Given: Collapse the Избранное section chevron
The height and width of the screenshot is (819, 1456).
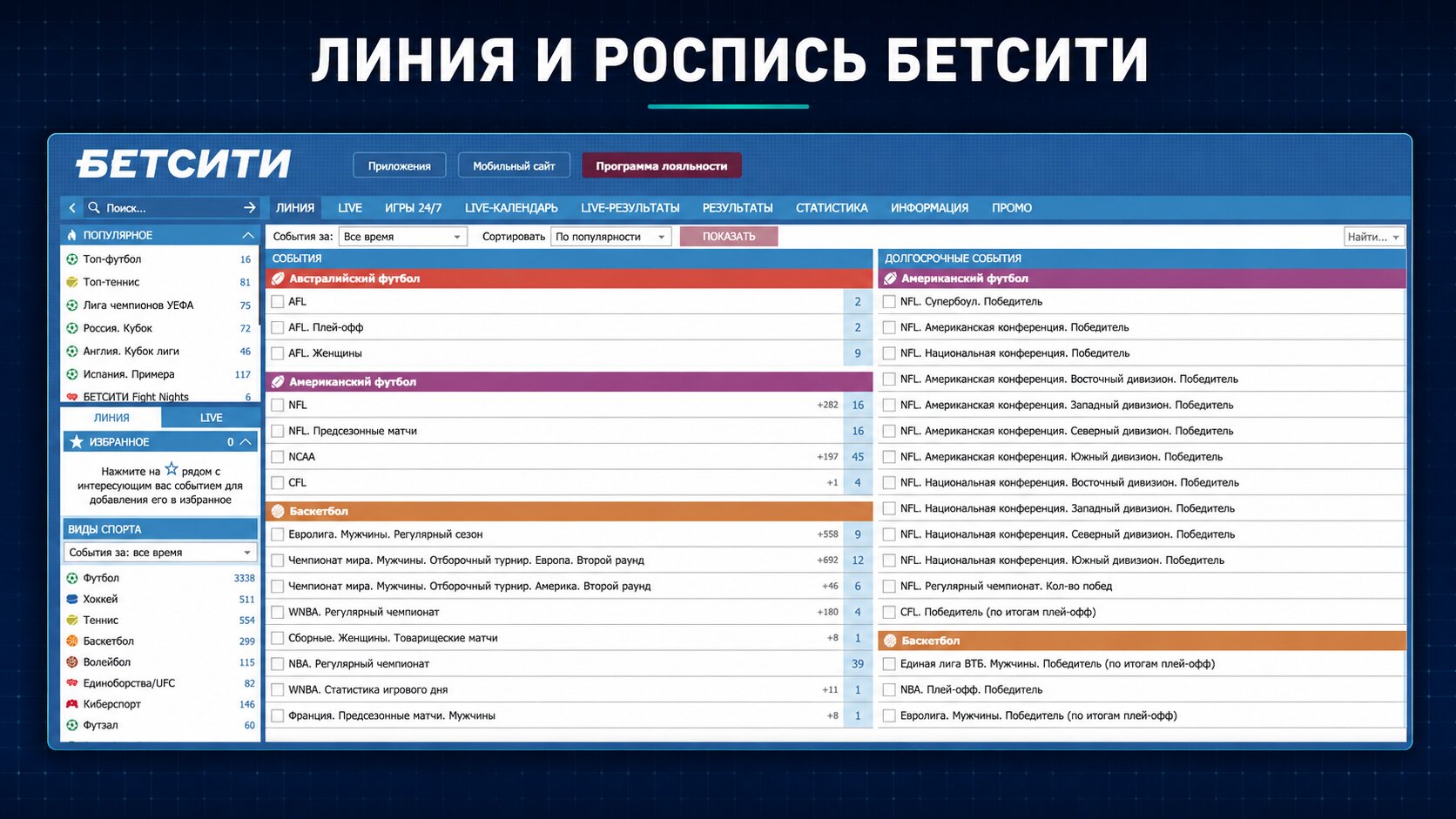Looking at the screenshot, I should pos(246,442).
